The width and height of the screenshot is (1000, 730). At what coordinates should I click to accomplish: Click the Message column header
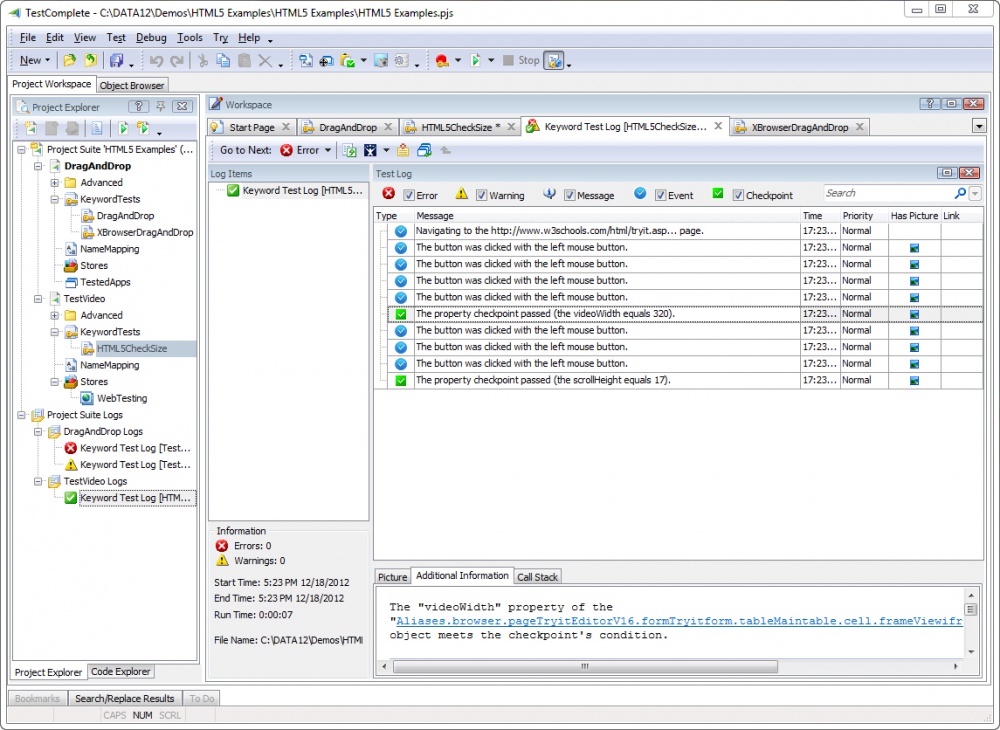point(607,215)
